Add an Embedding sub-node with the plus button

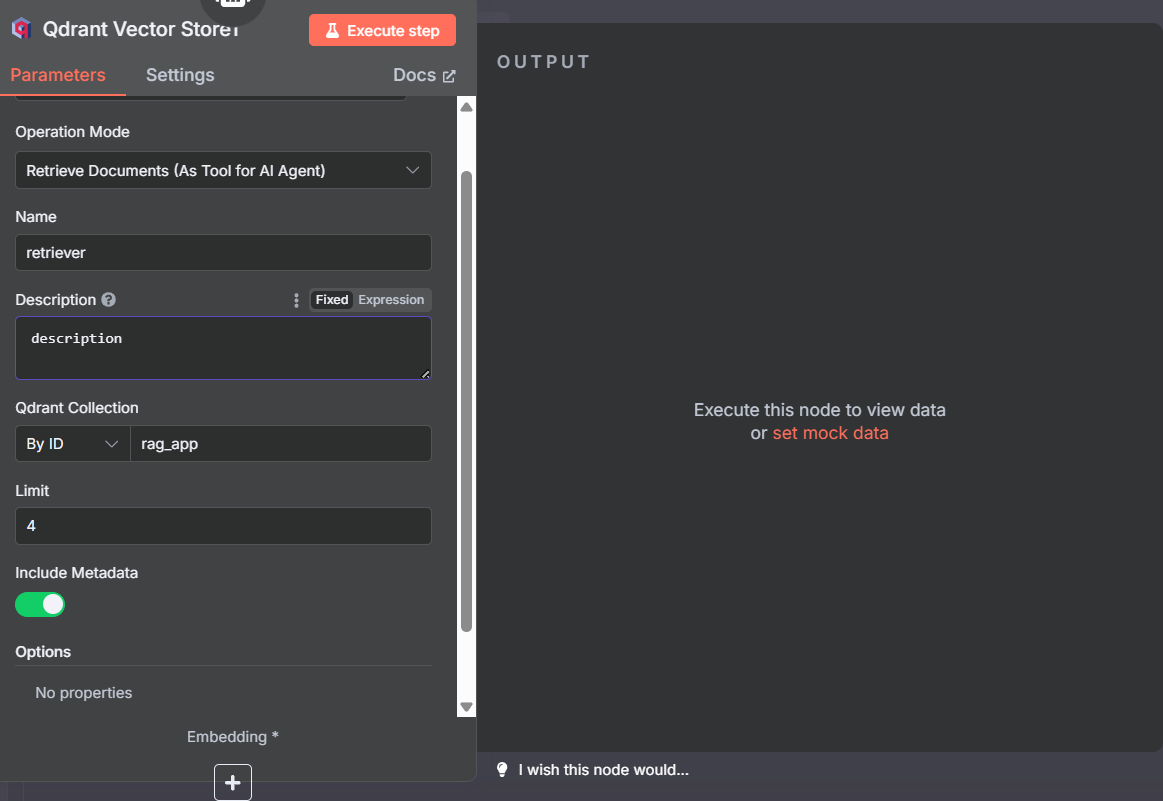click(233, 782)
